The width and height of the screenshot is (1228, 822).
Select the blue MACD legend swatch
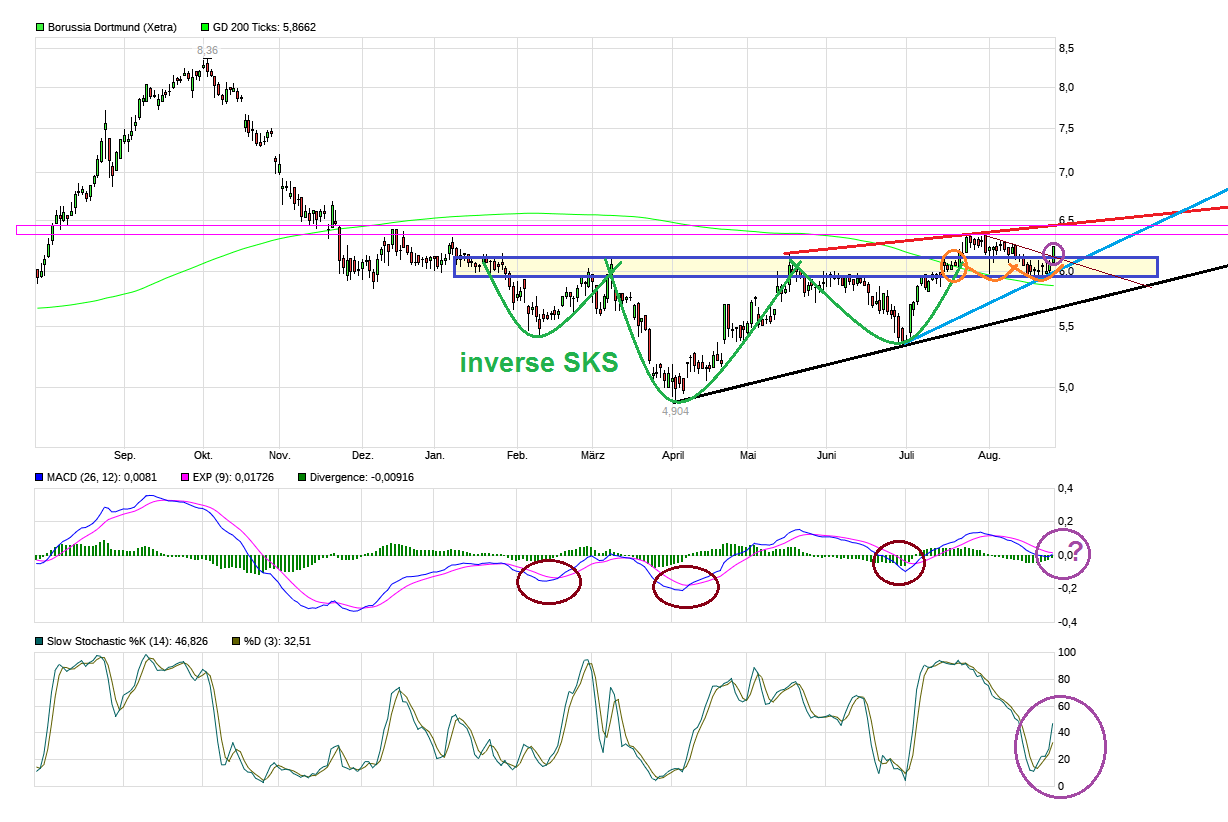[x=40, y=477]
